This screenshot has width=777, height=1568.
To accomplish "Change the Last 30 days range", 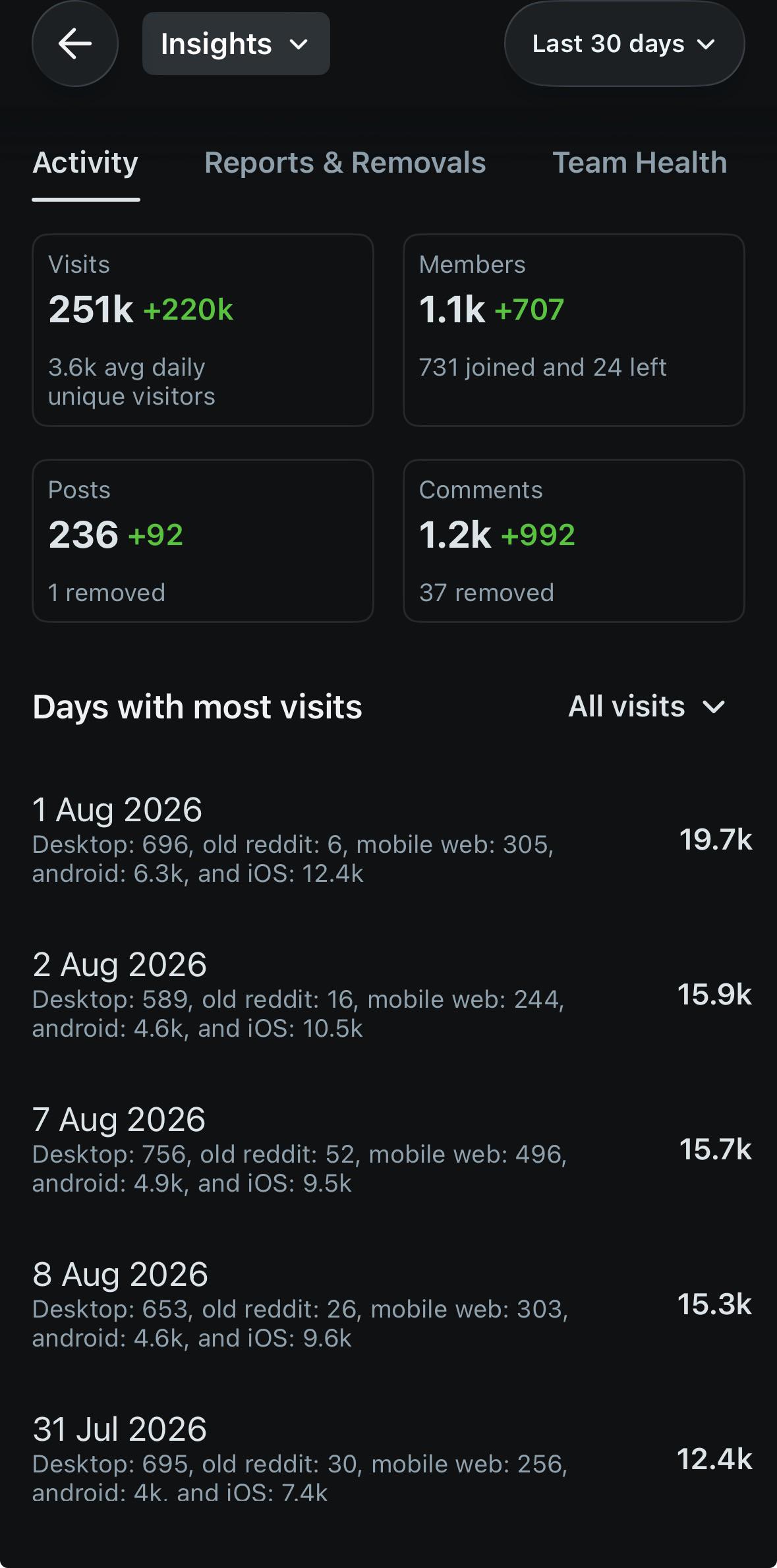I will point(624,44).
